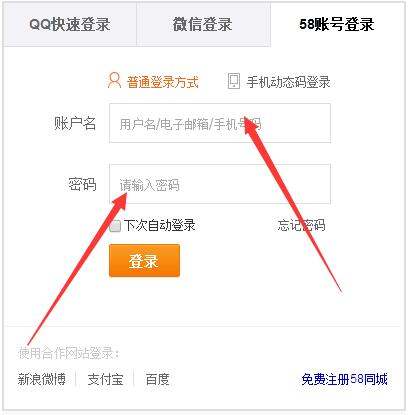
Task: Select the 58账号登录 tab
Action: pyautogui.click(x=337, y=24)
